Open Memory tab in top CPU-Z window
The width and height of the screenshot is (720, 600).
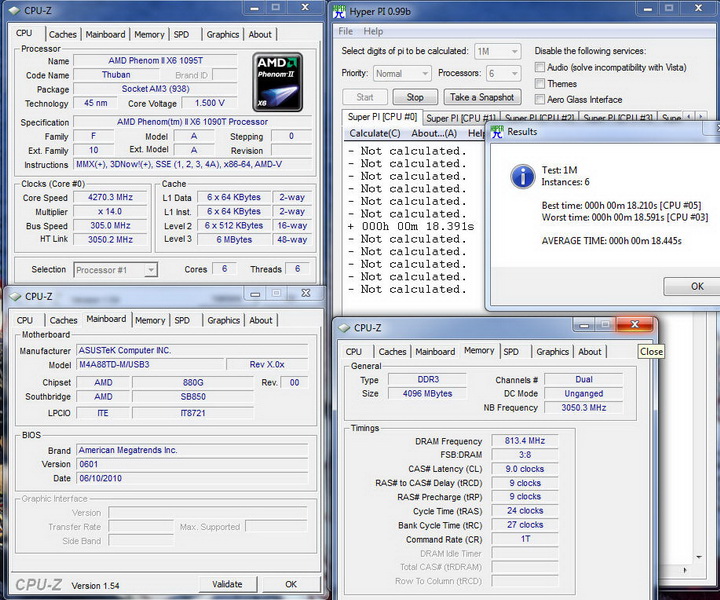[149, 34]
